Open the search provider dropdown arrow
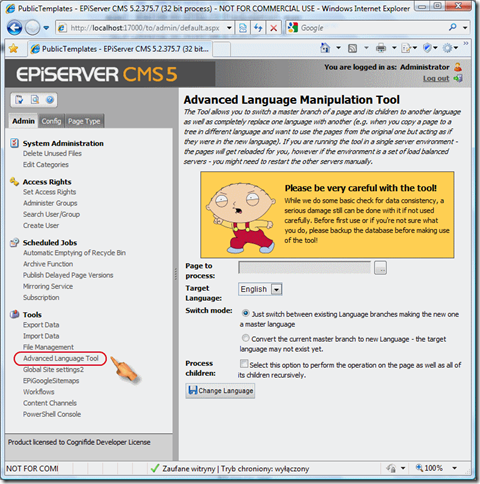The height and width of the screenshot is (484, 480). click(x=465, y=28)
